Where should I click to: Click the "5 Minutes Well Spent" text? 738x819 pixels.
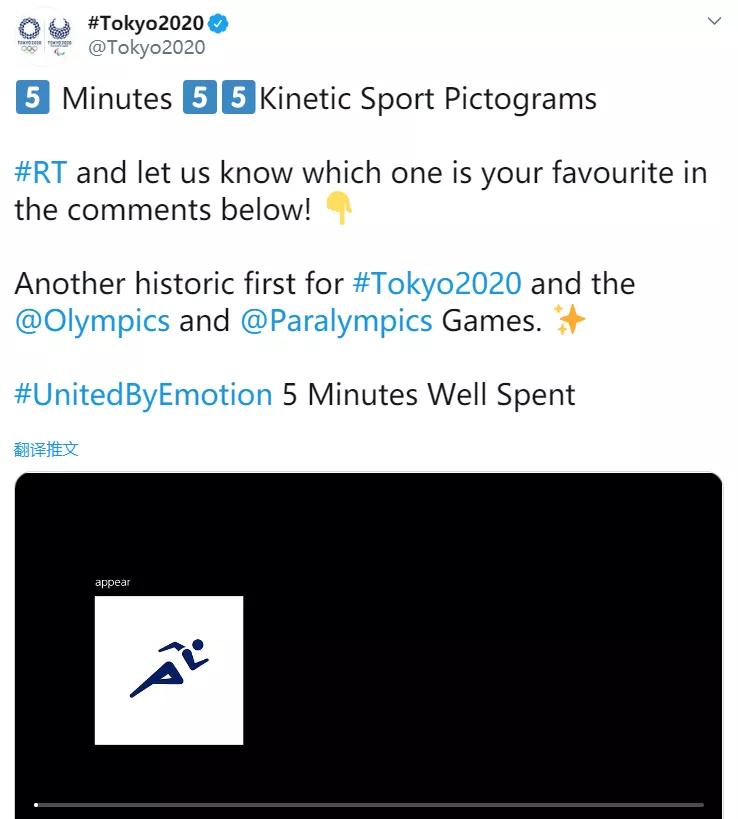[x=428, y=394]
